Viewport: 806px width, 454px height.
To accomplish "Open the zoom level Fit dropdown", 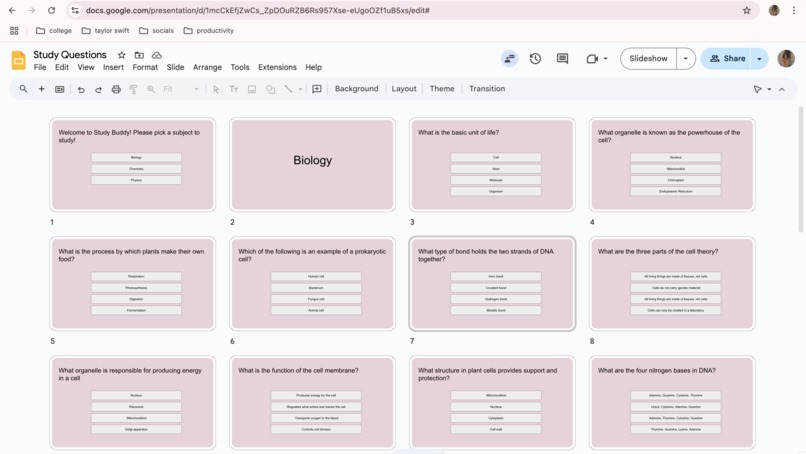I will click(x=180, y=89).
